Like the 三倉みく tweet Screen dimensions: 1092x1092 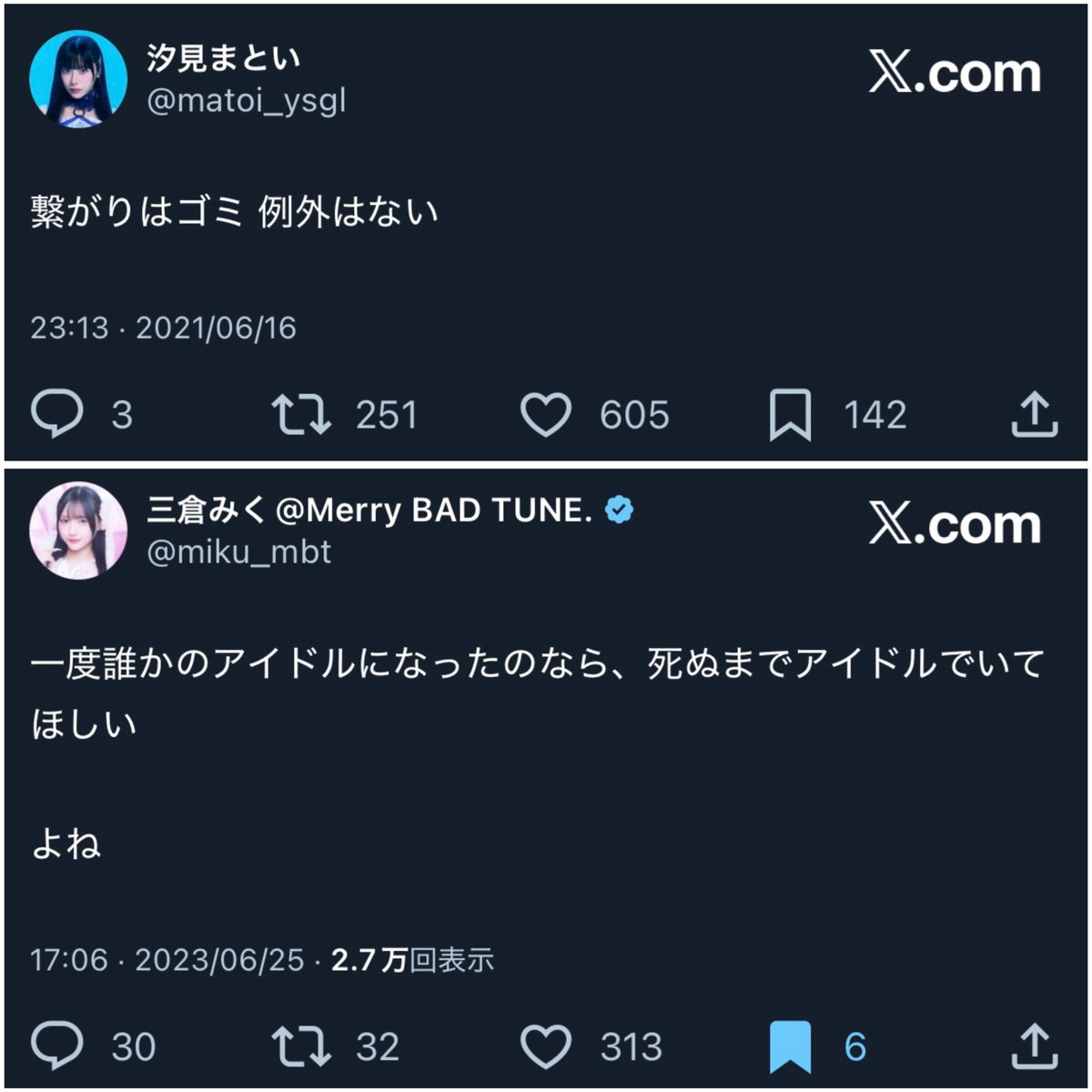[x=545, y=1046]
